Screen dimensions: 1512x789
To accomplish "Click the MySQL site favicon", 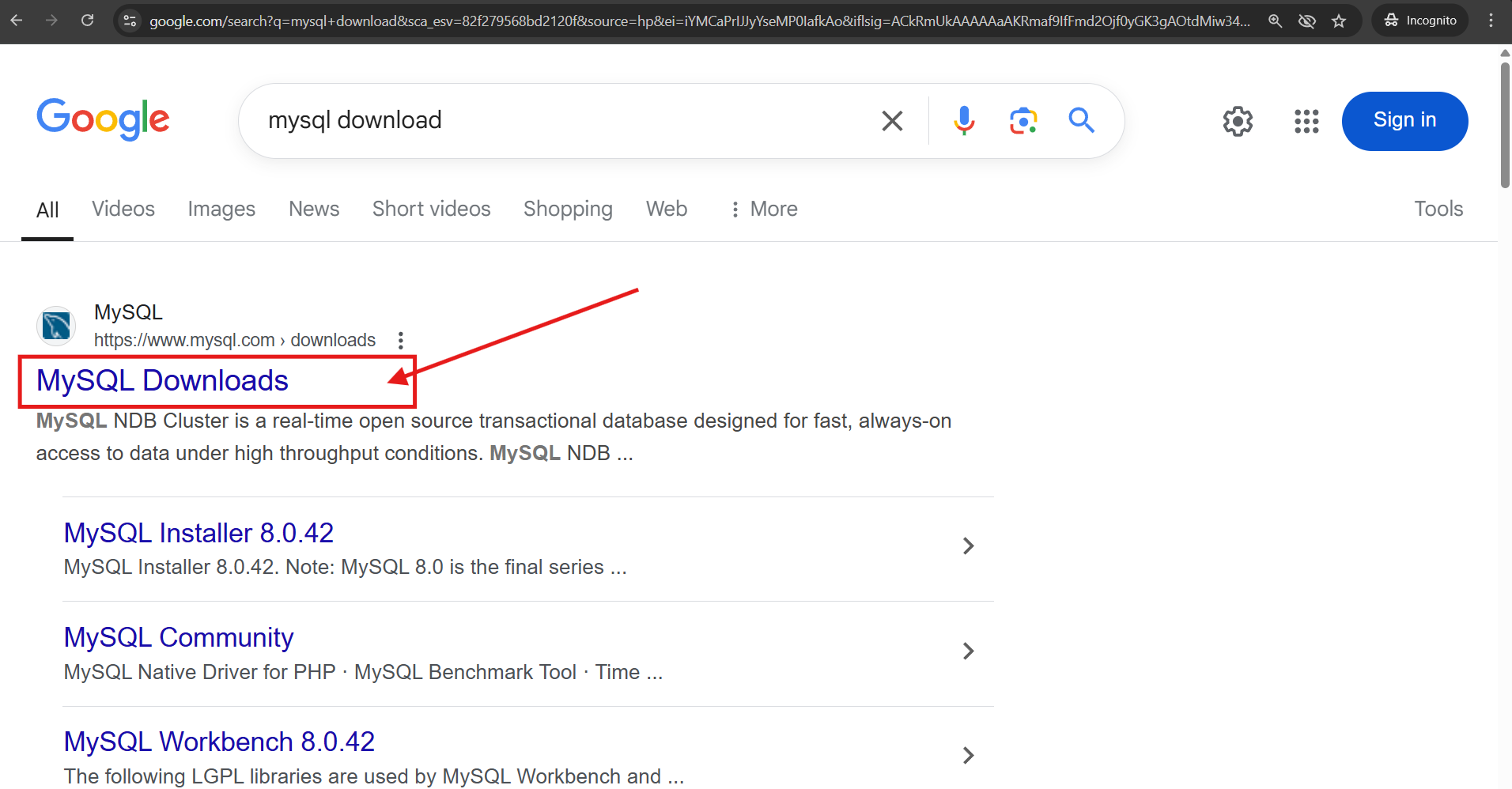I will click(x=56, y=326).
